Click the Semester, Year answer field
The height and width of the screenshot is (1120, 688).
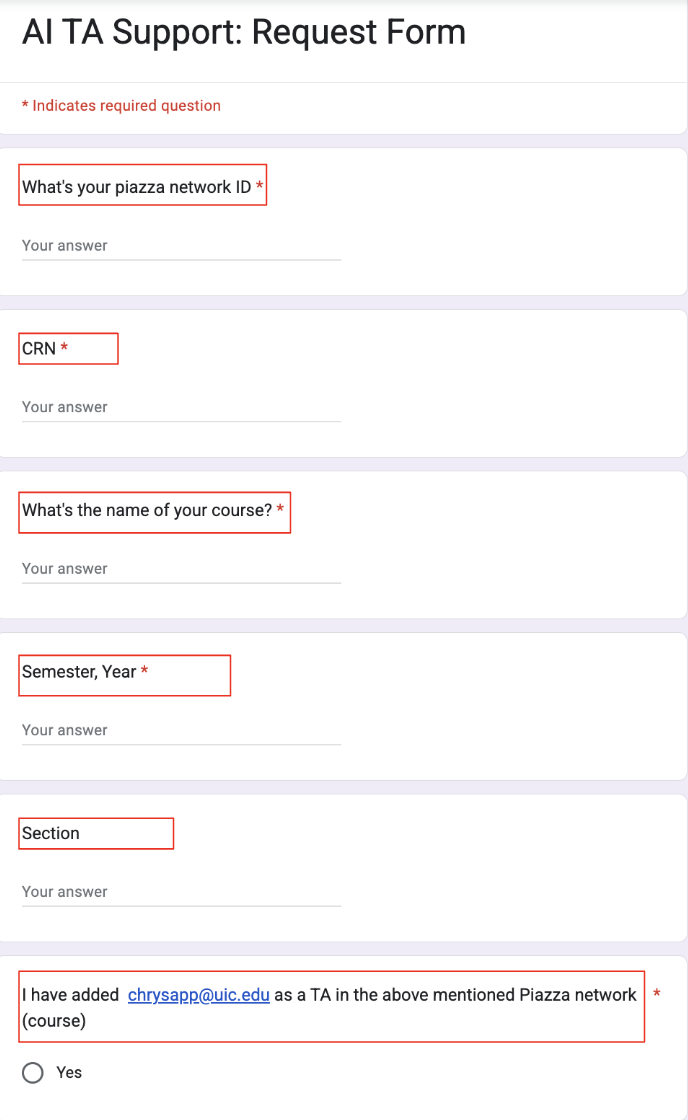click(x=180, y=729)
